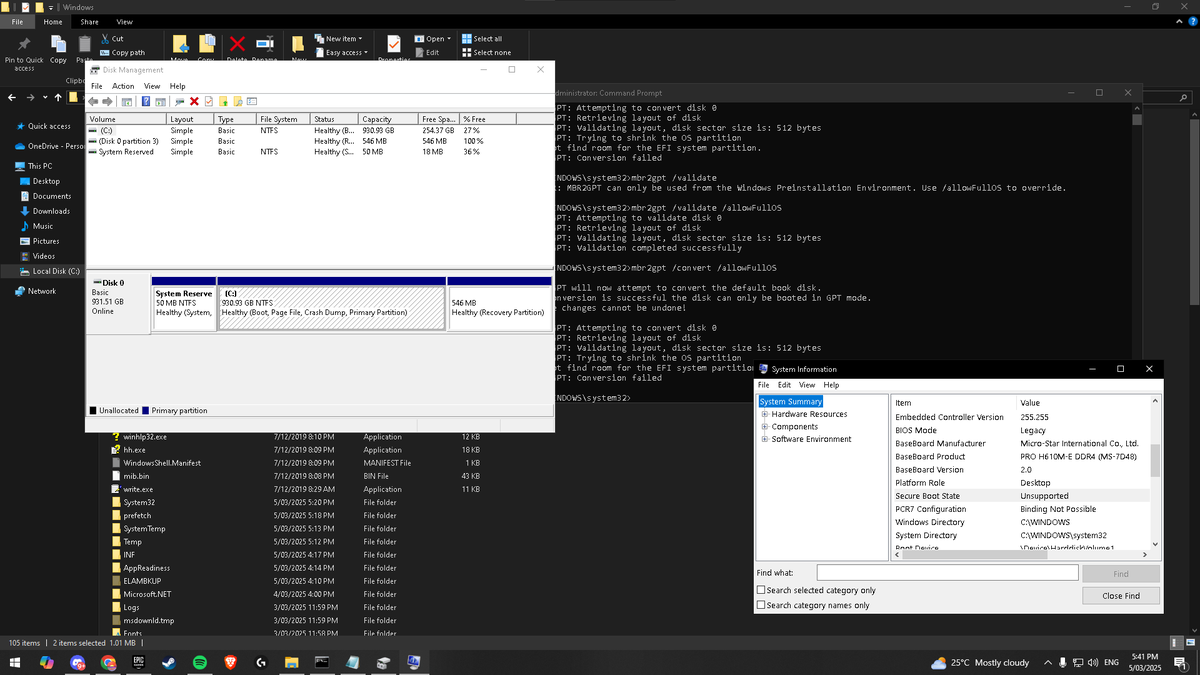This screenshot has width=1200, height=675.
Task: Open Copilot from the taskbar
Action: pos(47,662)
